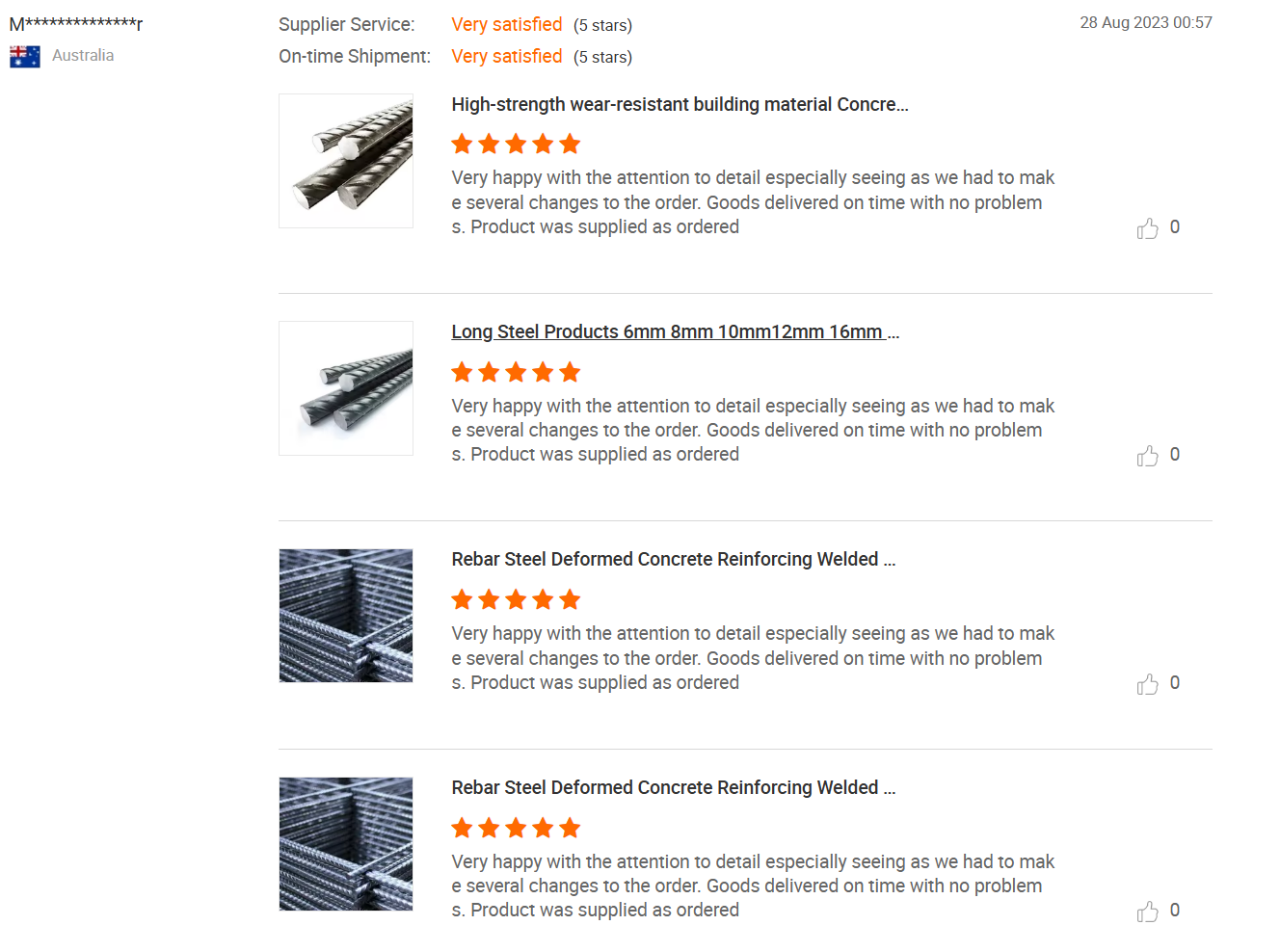The width and height of the screenshot is (1280, 952).
Task: Select the masked reviewer name
Action: (76, 24)
